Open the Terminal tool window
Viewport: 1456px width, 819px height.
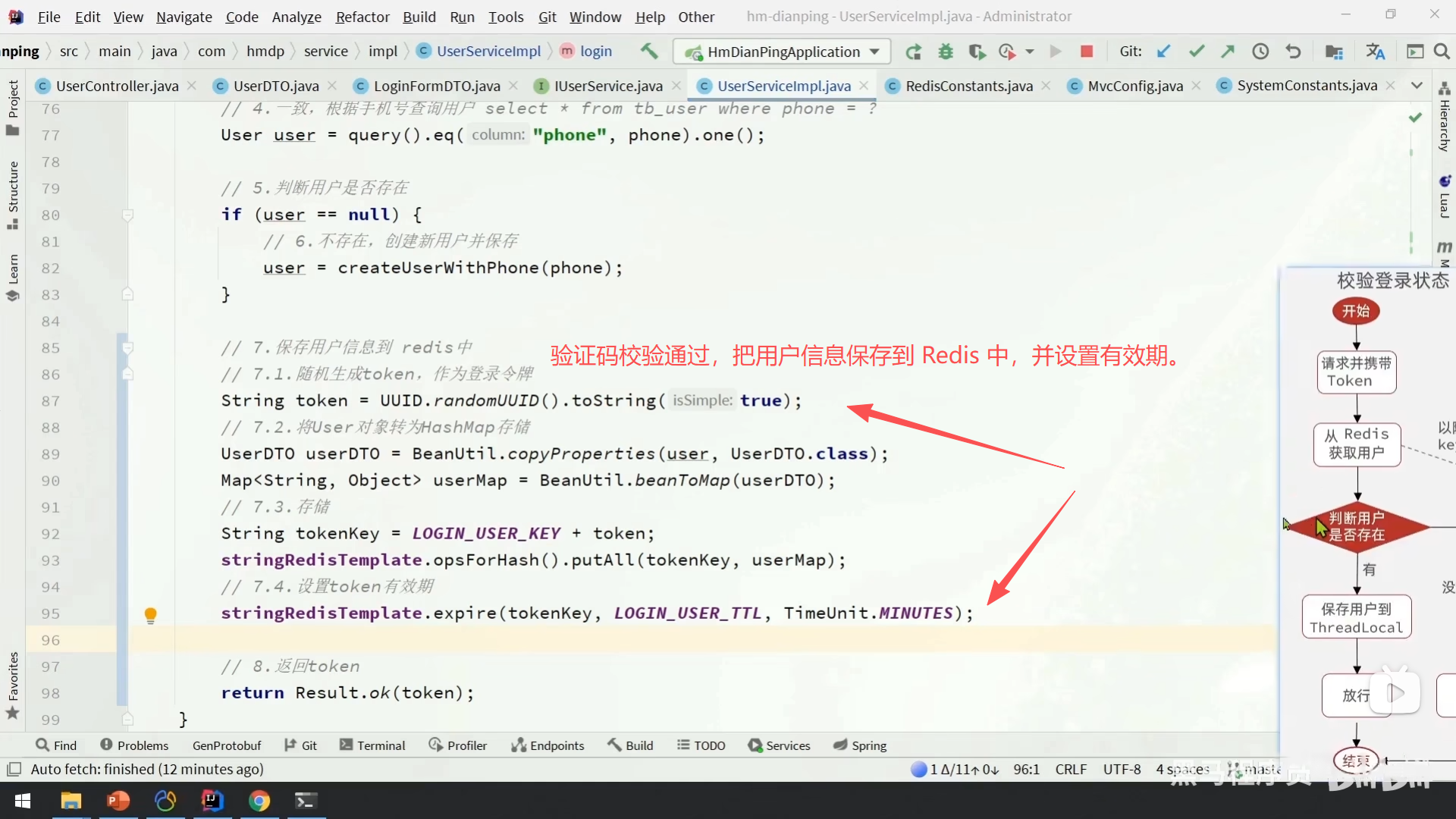tap(372, 745)
